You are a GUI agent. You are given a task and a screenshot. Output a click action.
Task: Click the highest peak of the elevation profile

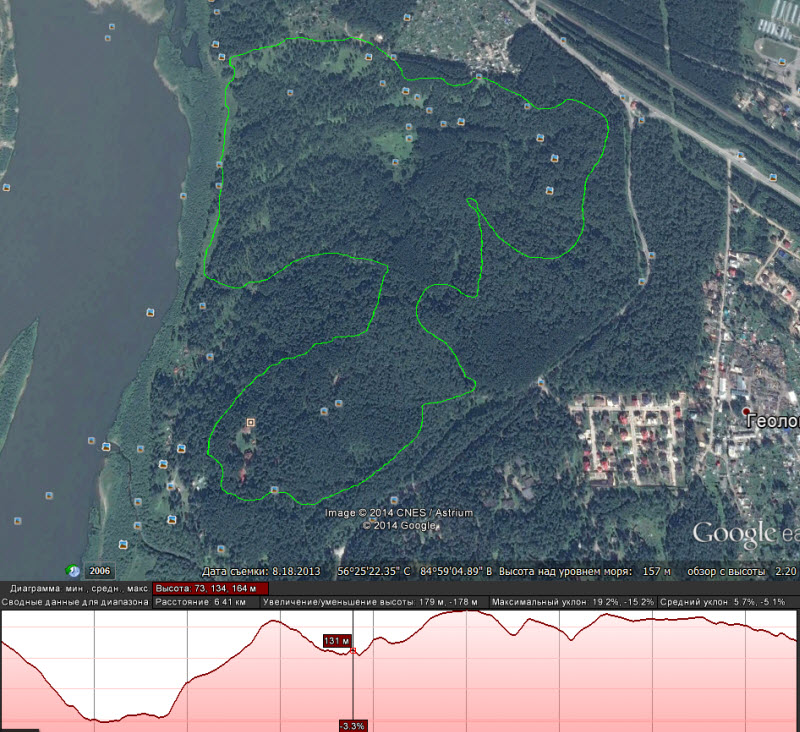(x=467, y=611)
